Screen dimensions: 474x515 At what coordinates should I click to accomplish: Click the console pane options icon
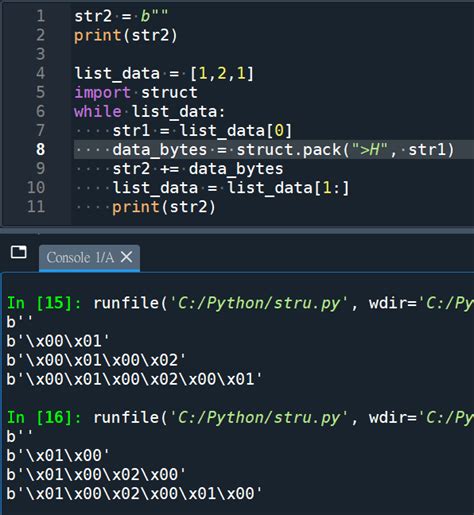click(19, 252)
